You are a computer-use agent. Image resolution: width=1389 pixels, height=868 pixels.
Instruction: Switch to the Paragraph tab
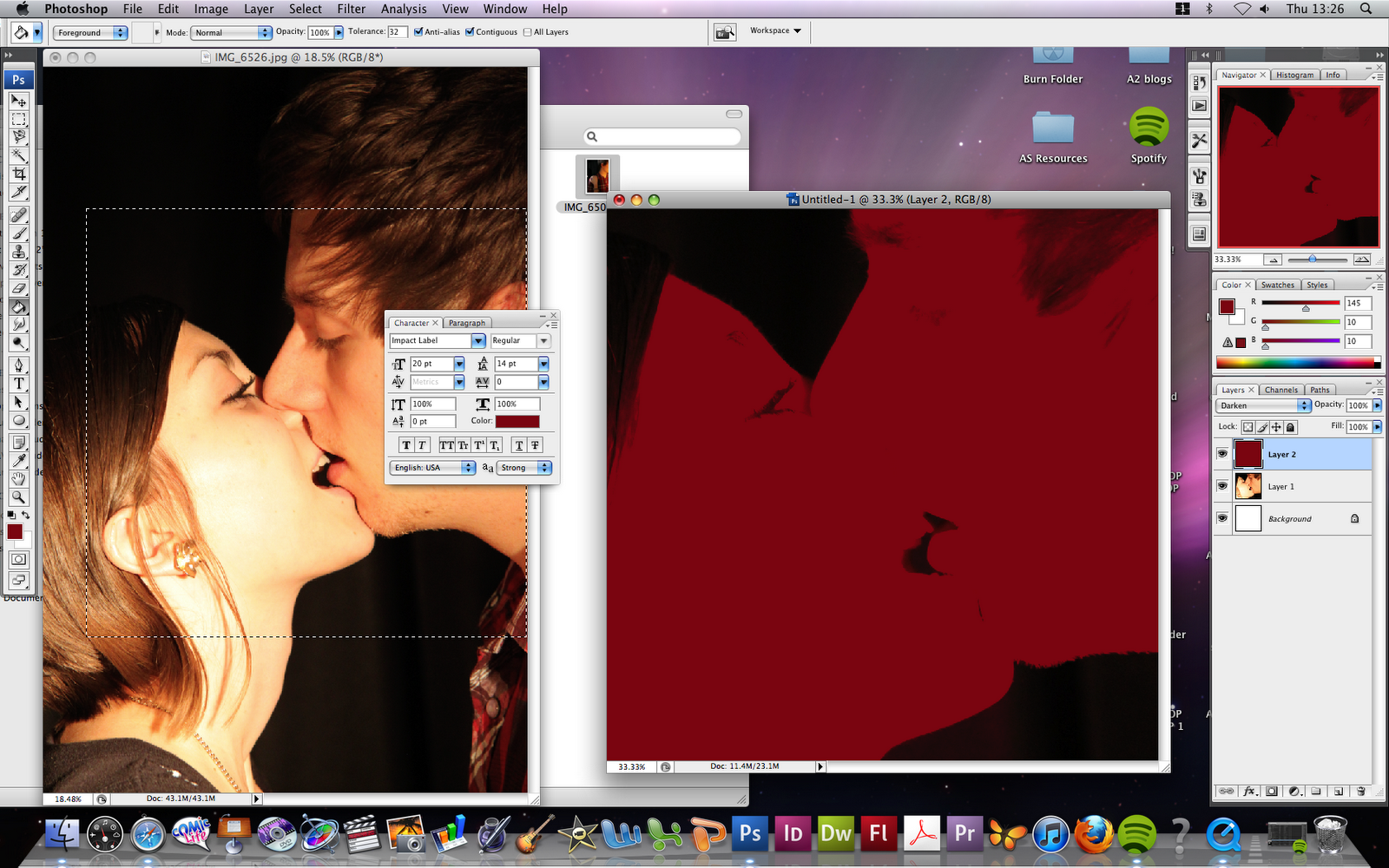467,323
